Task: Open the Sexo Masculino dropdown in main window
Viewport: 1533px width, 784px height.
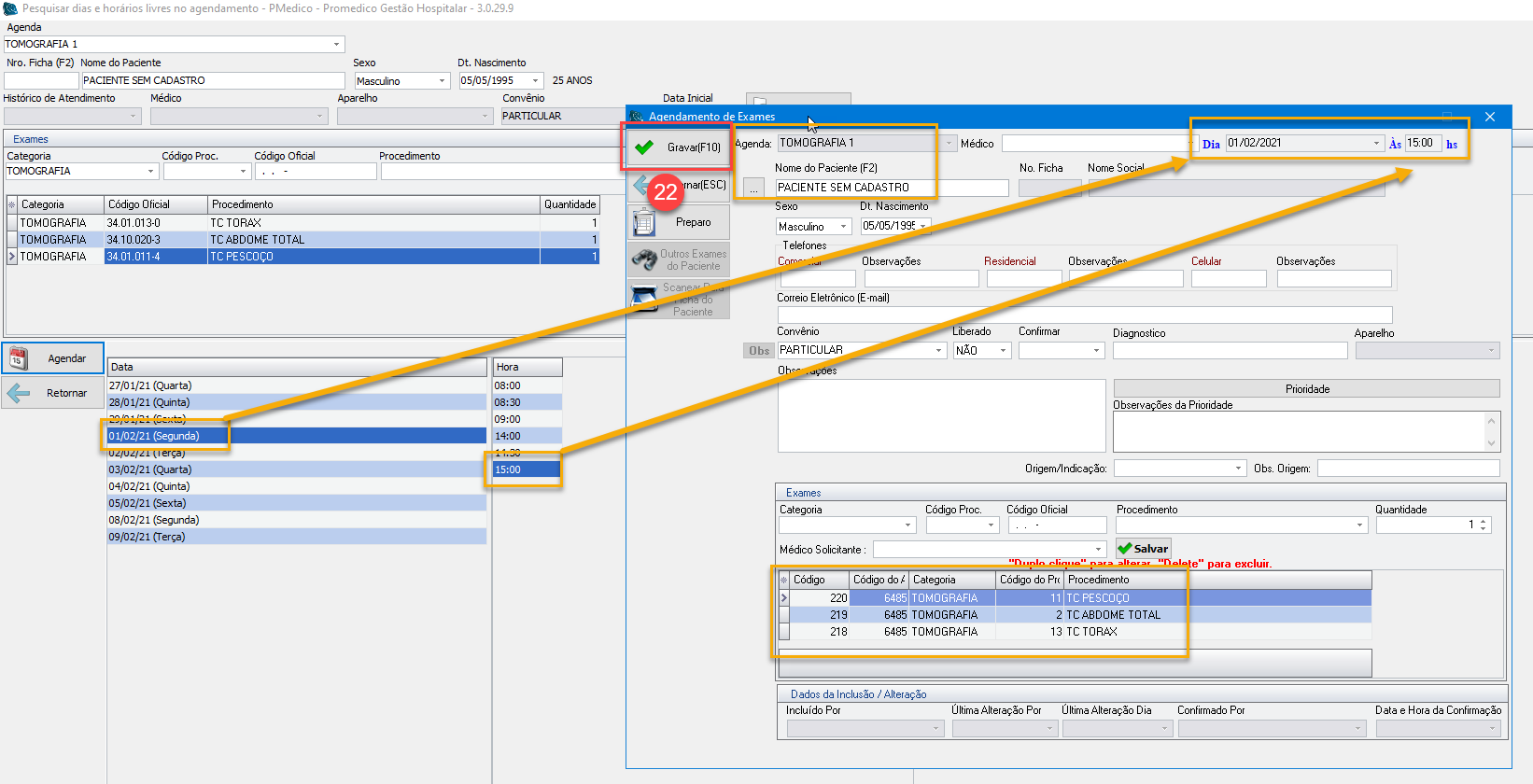Action: pos(443,81)
